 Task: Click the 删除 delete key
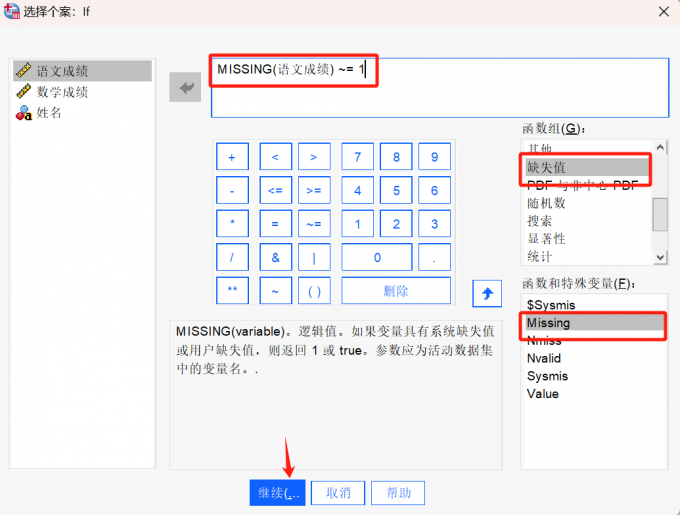(396, 290)
